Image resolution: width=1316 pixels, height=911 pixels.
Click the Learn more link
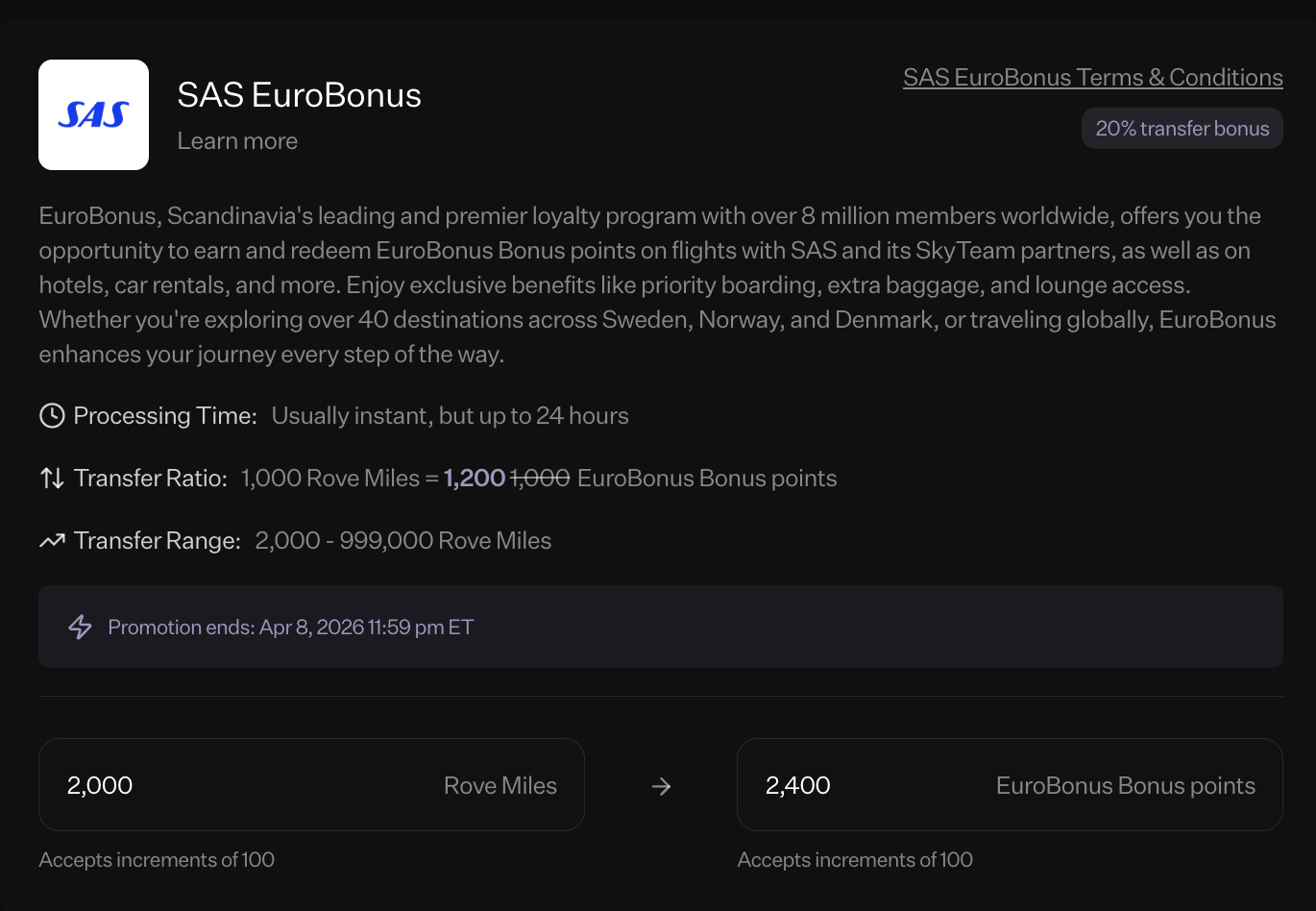236,140
